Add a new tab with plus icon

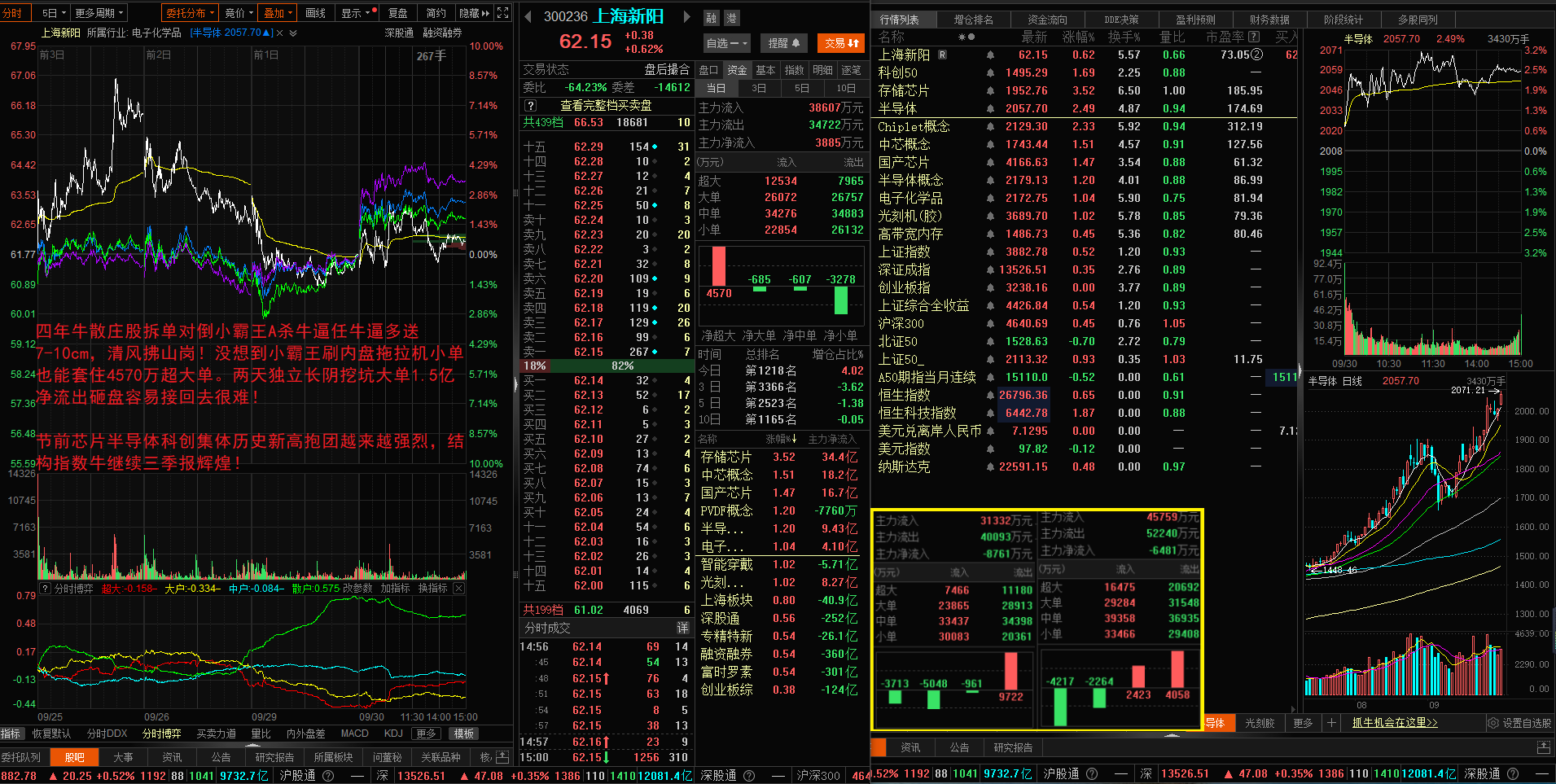coord(1331,723)
